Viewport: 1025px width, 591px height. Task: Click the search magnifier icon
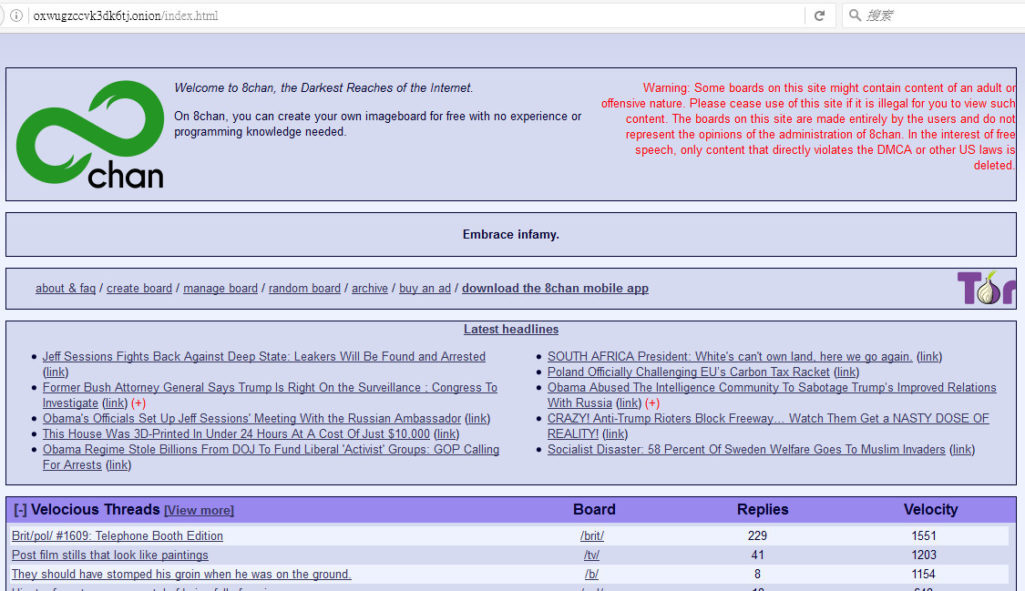click(x=854, y=16)
